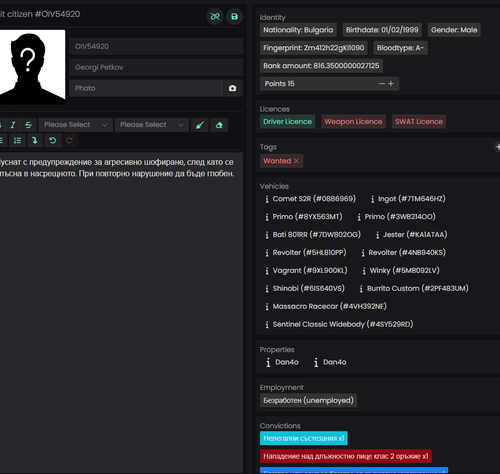The image size is (500, 474).
Task: Open info icon for Shinobi vehicle
Action: (x=267, y=289)
